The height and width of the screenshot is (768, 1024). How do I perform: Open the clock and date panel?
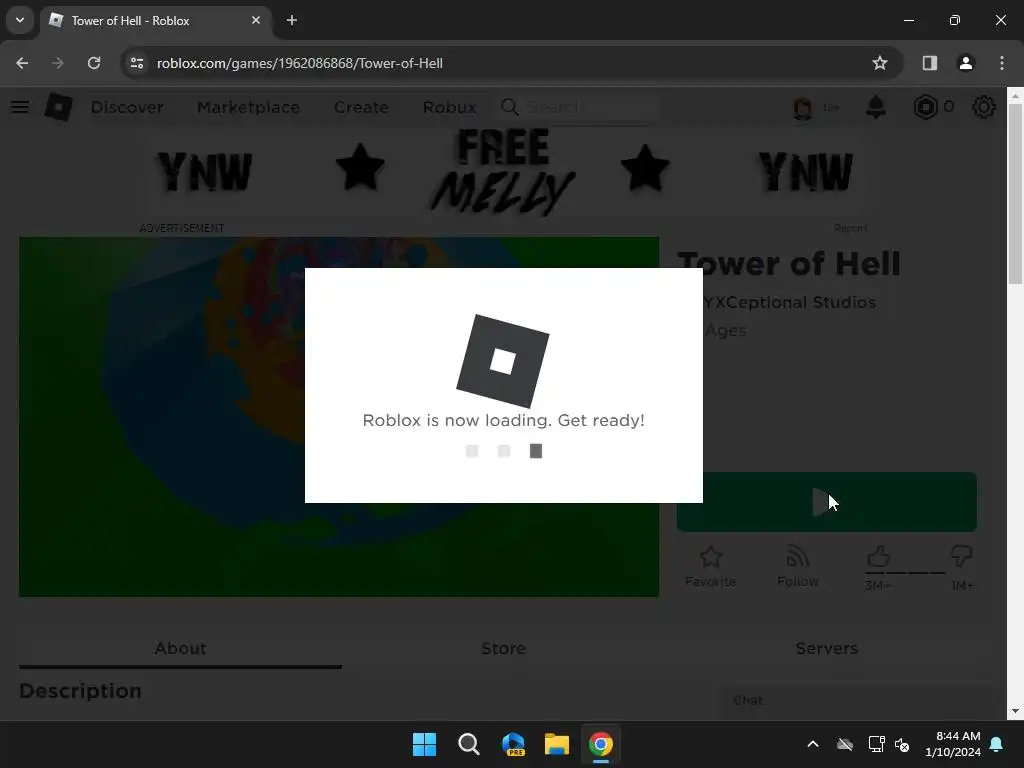tap(953, 744)
